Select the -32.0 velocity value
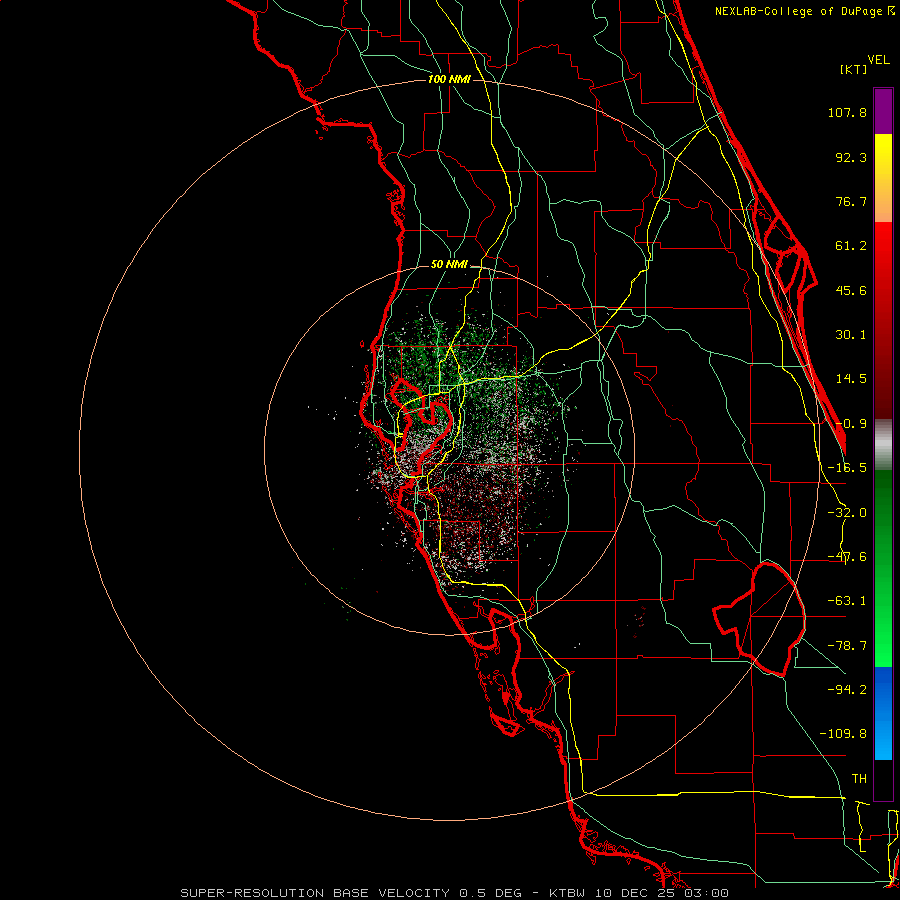The width and height of the screenshot is (900, 900). (847, 513)
